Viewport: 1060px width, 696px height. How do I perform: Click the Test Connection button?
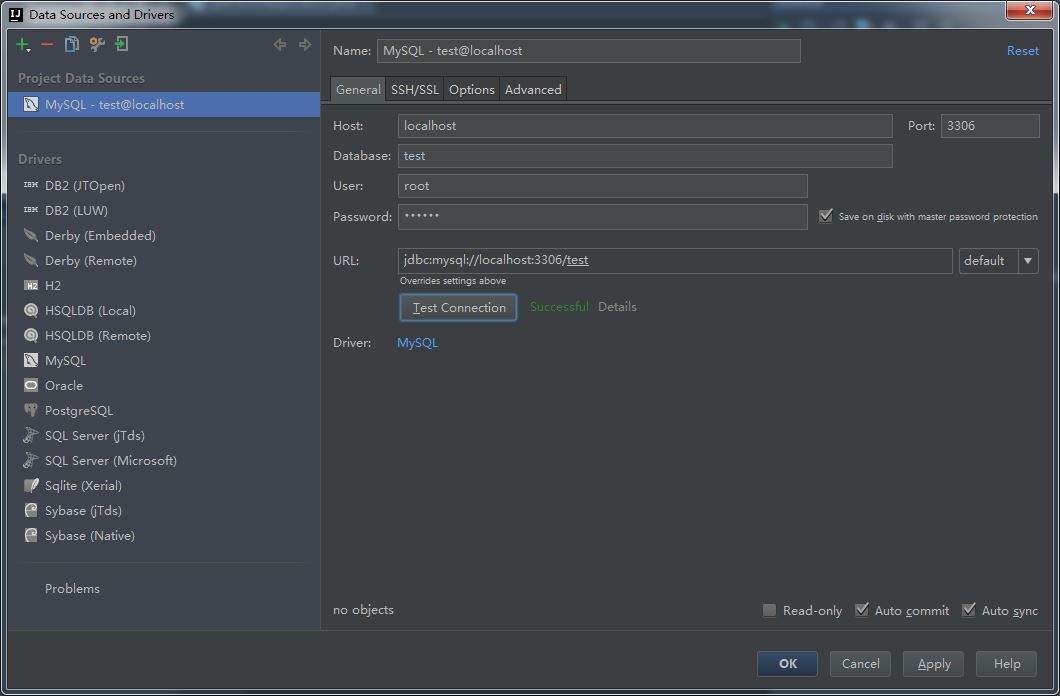(x=459, y=307)
